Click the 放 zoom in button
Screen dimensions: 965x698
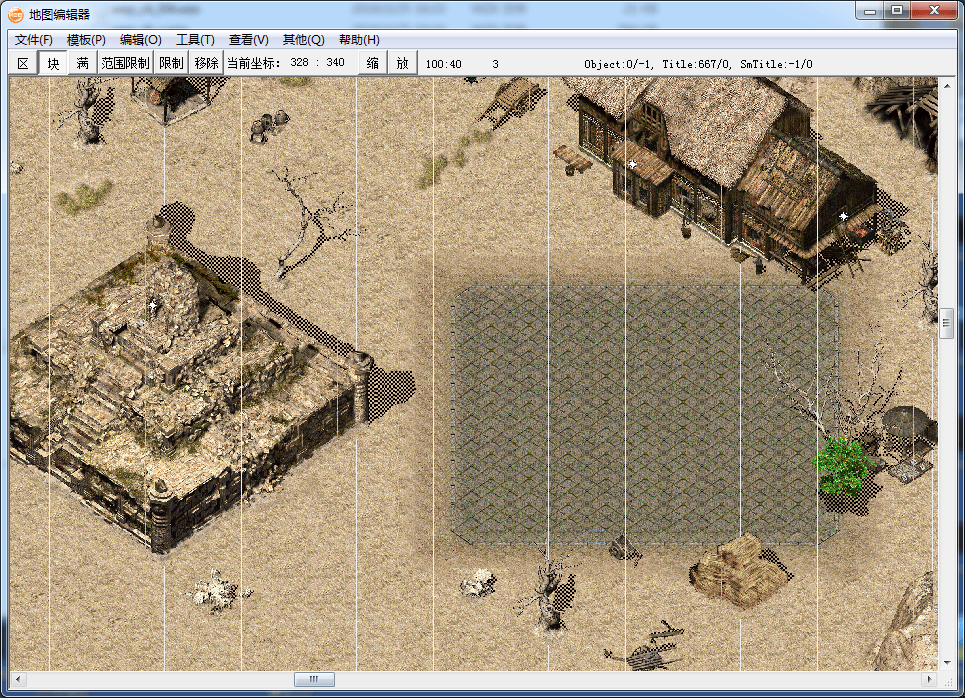tap(402, 63)
